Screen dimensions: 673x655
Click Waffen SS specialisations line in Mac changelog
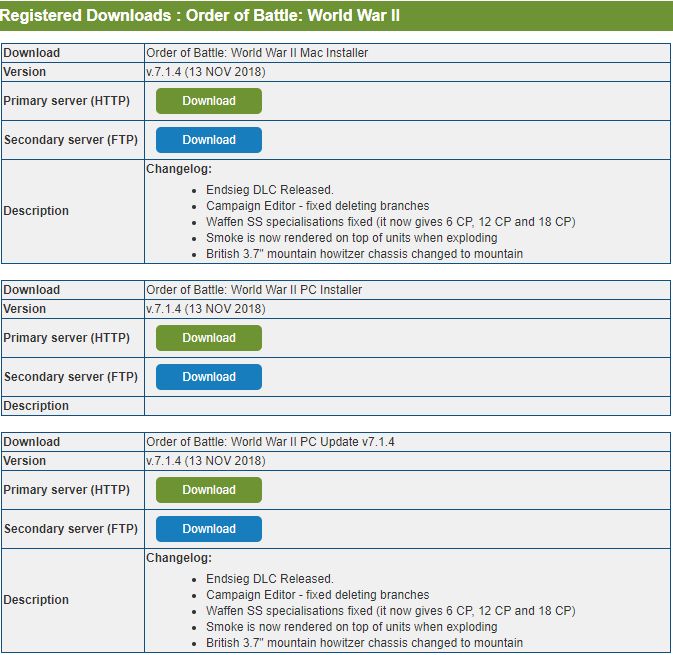pos(391,221)
